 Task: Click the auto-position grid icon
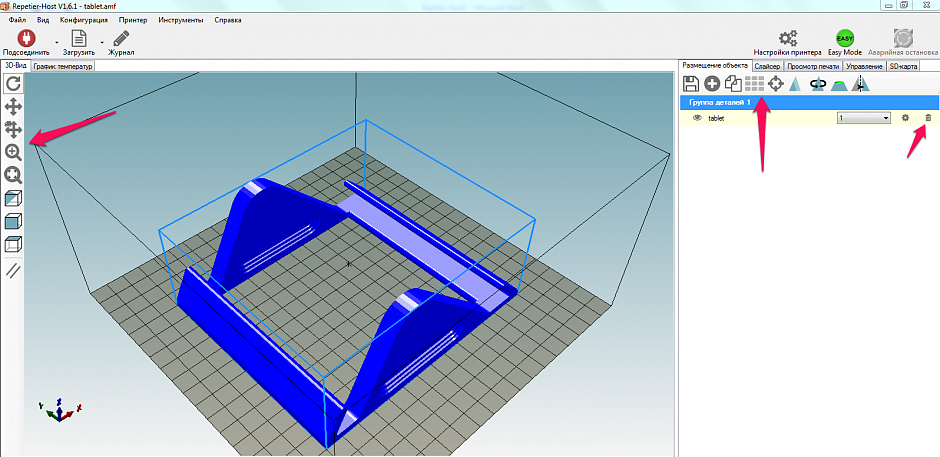pos(754,84)
